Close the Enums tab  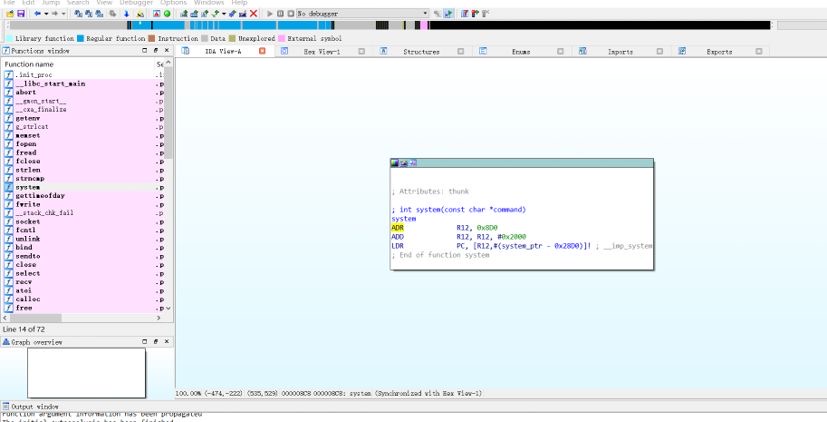[560, 51]
